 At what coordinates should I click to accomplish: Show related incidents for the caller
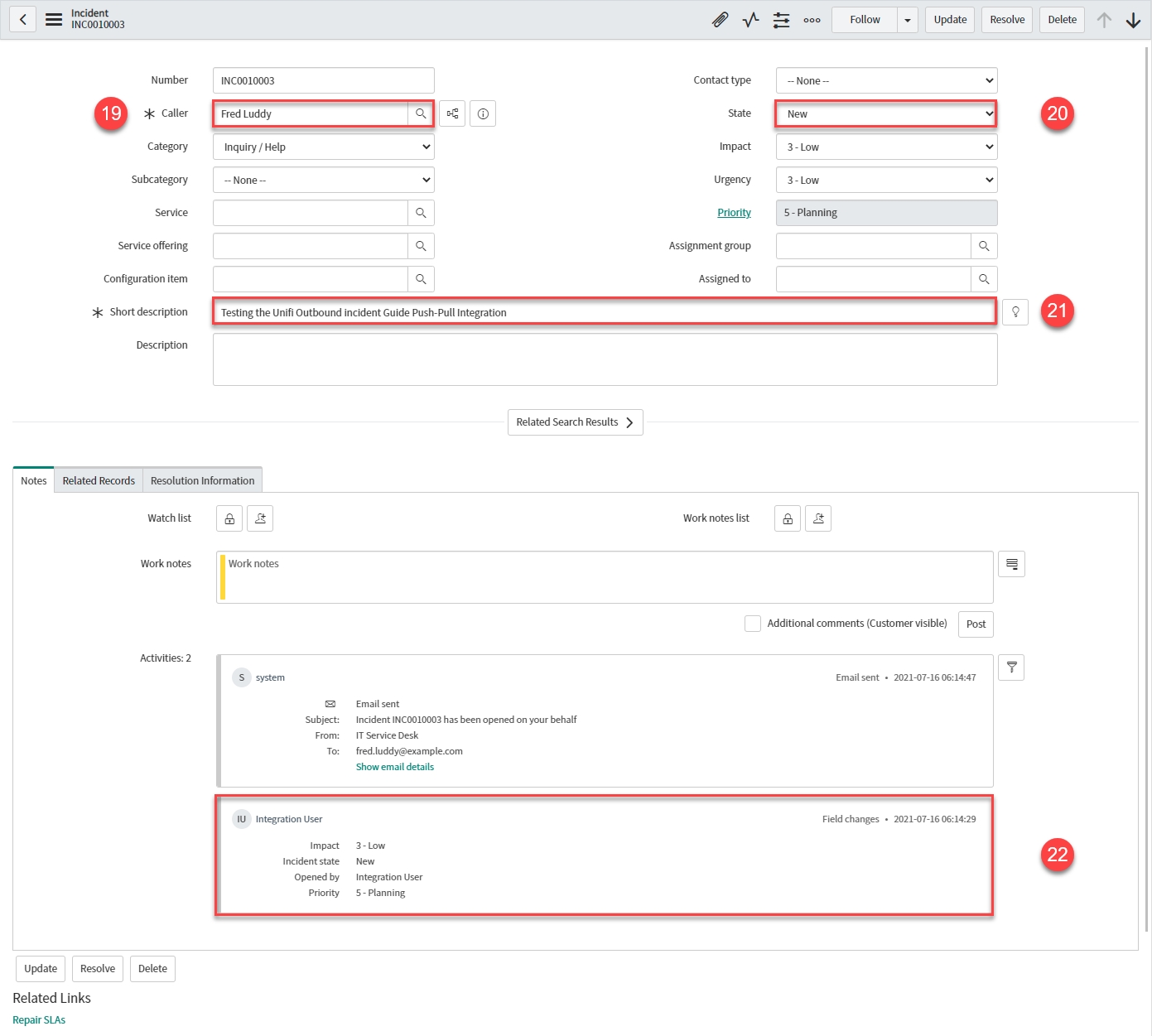tap(452, 113)
